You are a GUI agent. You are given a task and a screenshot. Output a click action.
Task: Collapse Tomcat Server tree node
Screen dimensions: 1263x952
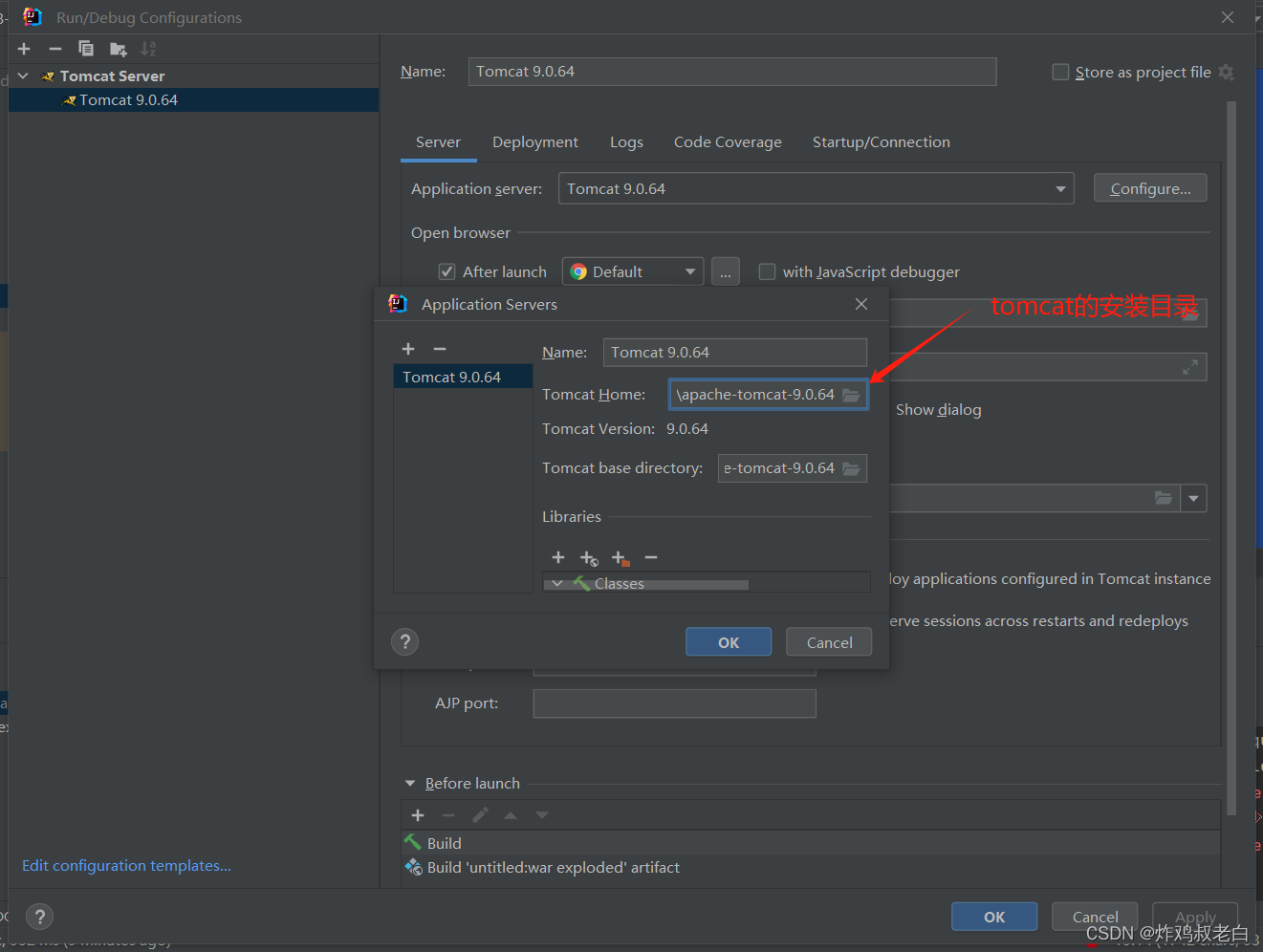pyautogui.click(x=23, y=76)
